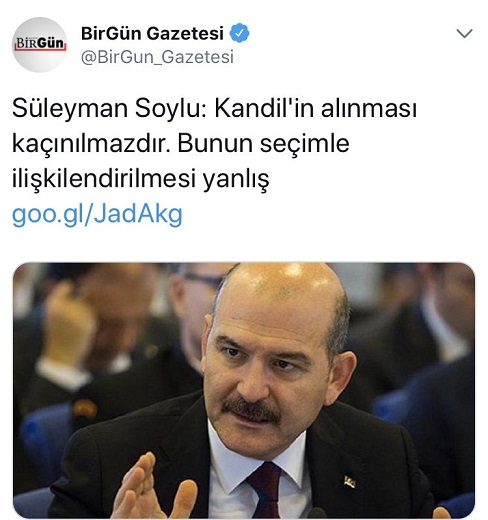488x520 pixels.
Task: Show more actions via top-right arrow
Action: pos(464,33)
